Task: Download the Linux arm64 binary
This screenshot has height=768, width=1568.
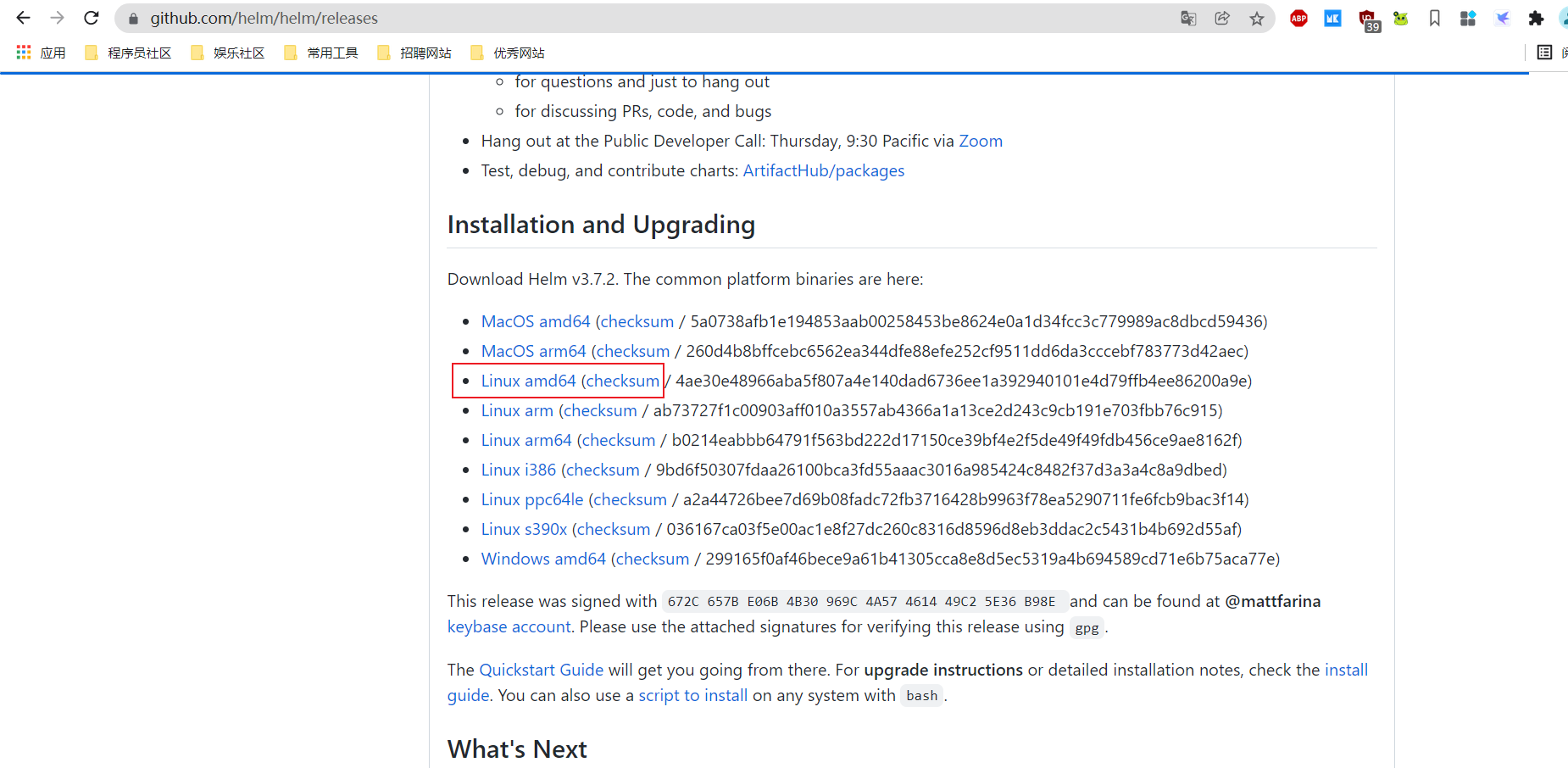Action: click(526, 440)
